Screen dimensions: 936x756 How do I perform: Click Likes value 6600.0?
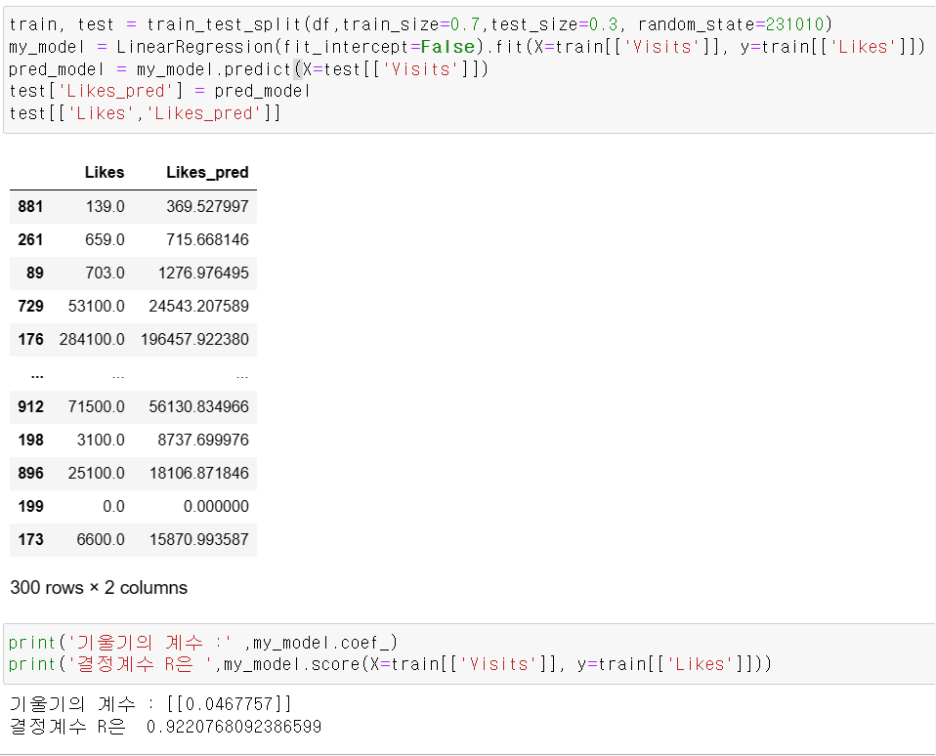[x=100, y=540]
